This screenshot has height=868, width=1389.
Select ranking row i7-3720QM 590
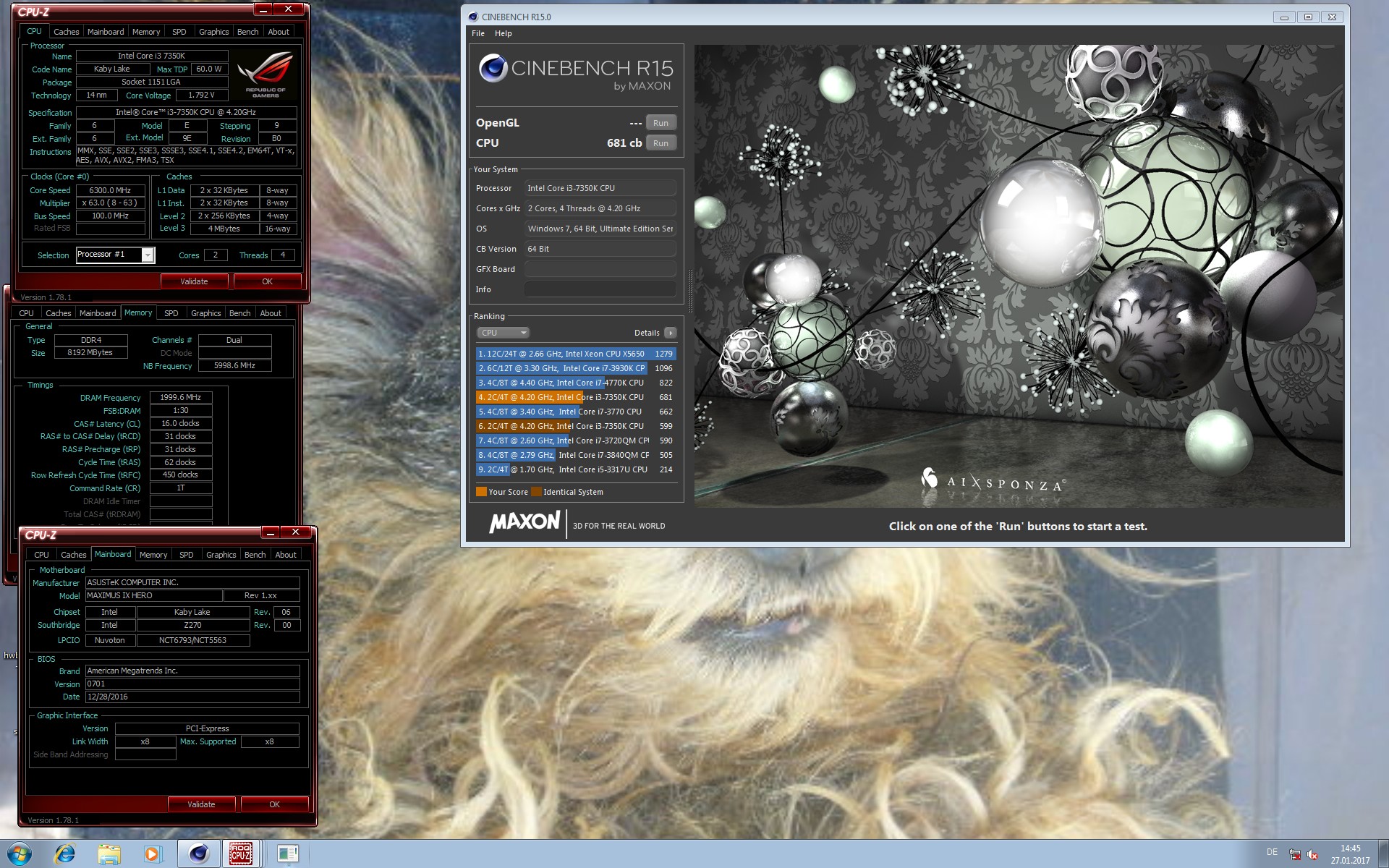point(576,441)
